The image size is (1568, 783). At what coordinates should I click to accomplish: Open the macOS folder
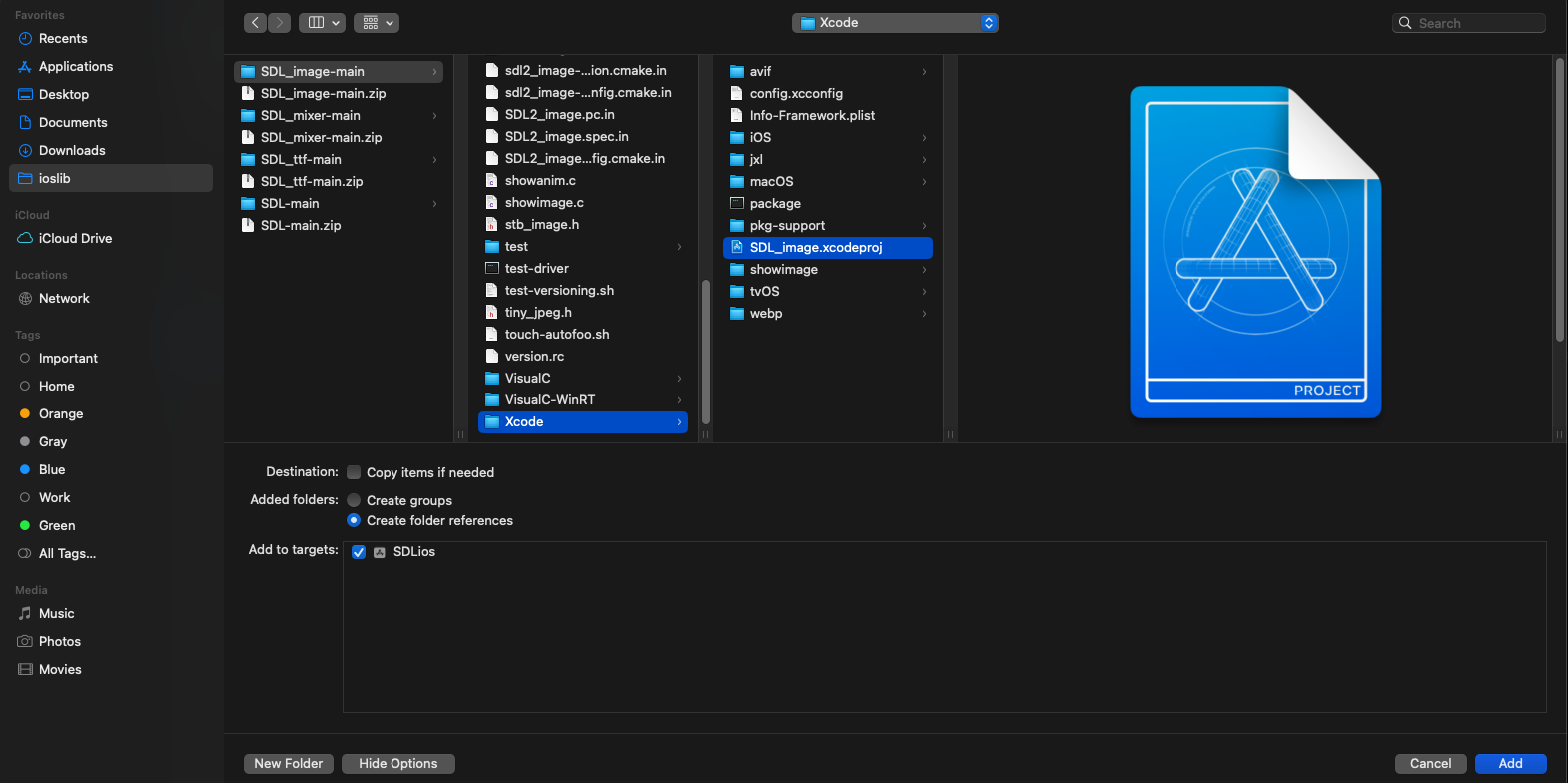click(x=828, y=181)
